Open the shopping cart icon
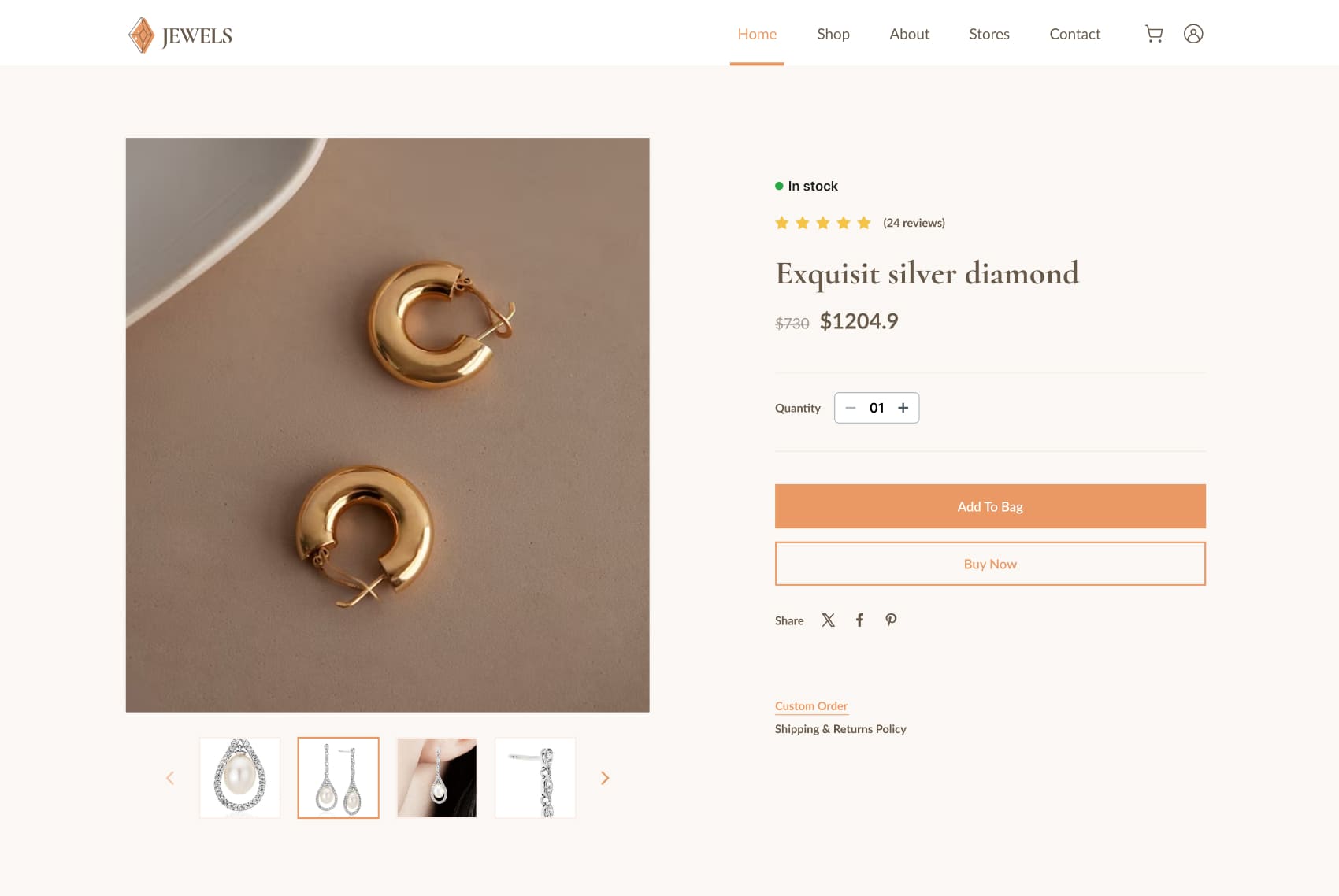Viewport: 1339px width, 896px height. tap(1154, 34)
